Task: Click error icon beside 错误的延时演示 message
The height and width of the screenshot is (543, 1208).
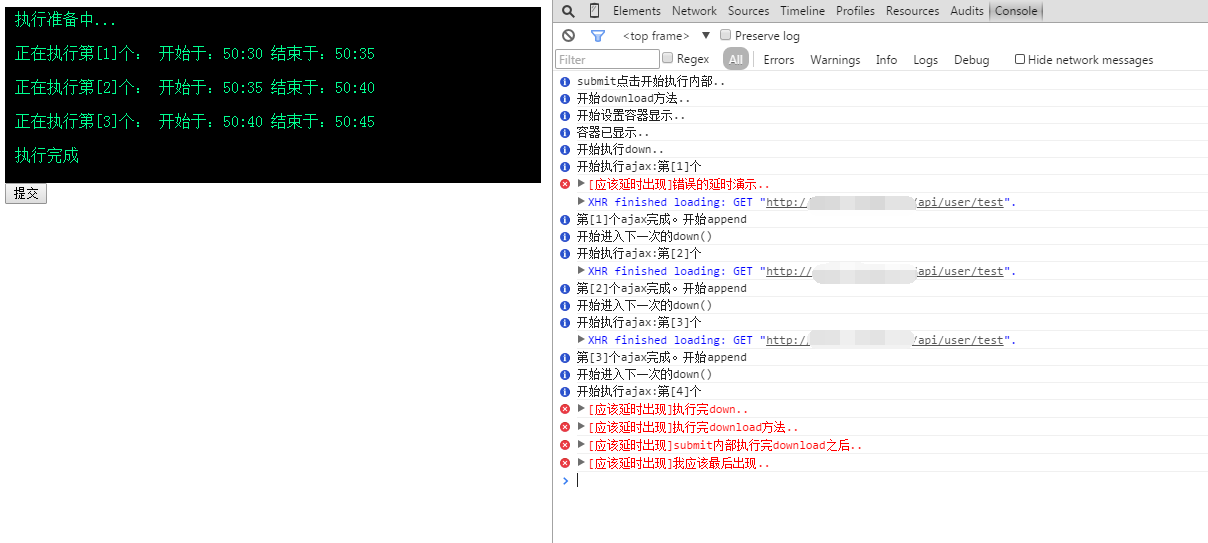Action: (x=565, y=184)
